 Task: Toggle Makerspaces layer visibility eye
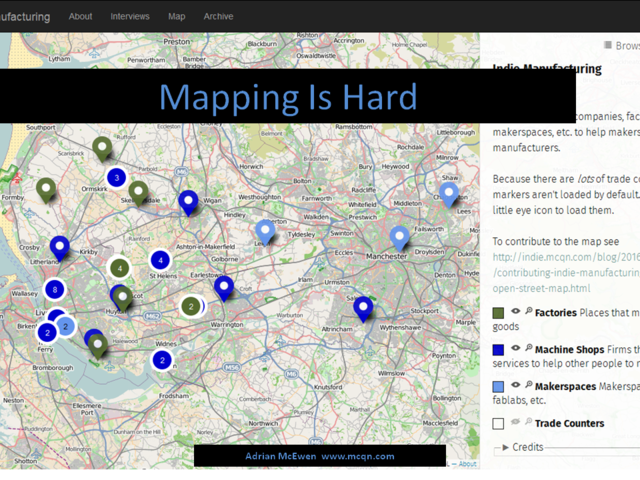pyautogui.click(x=516, y=384)
